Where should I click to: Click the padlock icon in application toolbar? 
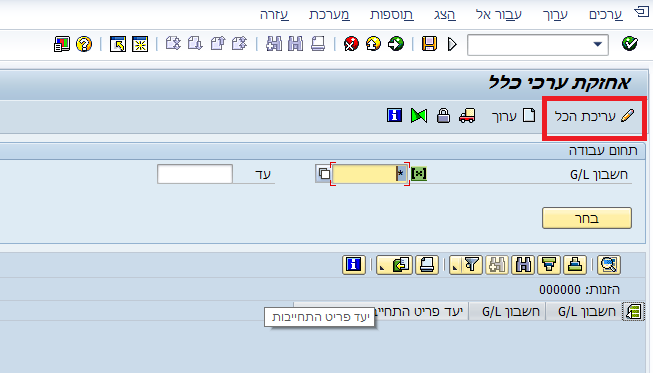pos(444,115)
